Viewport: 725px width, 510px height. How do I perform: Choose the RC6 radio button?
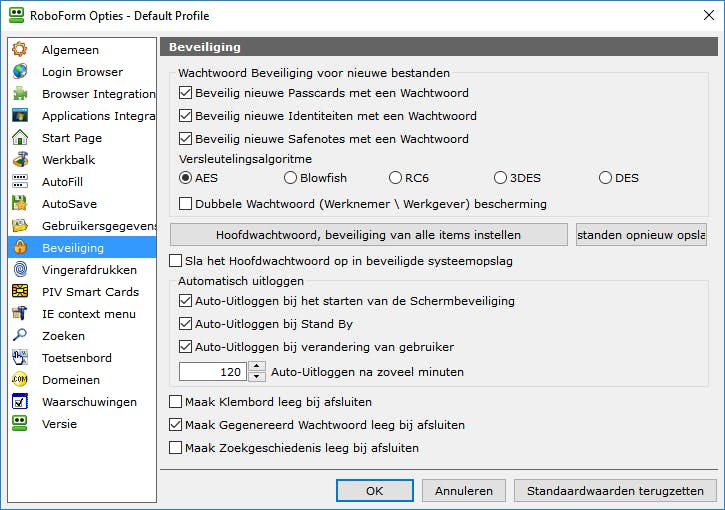[395, 178]
